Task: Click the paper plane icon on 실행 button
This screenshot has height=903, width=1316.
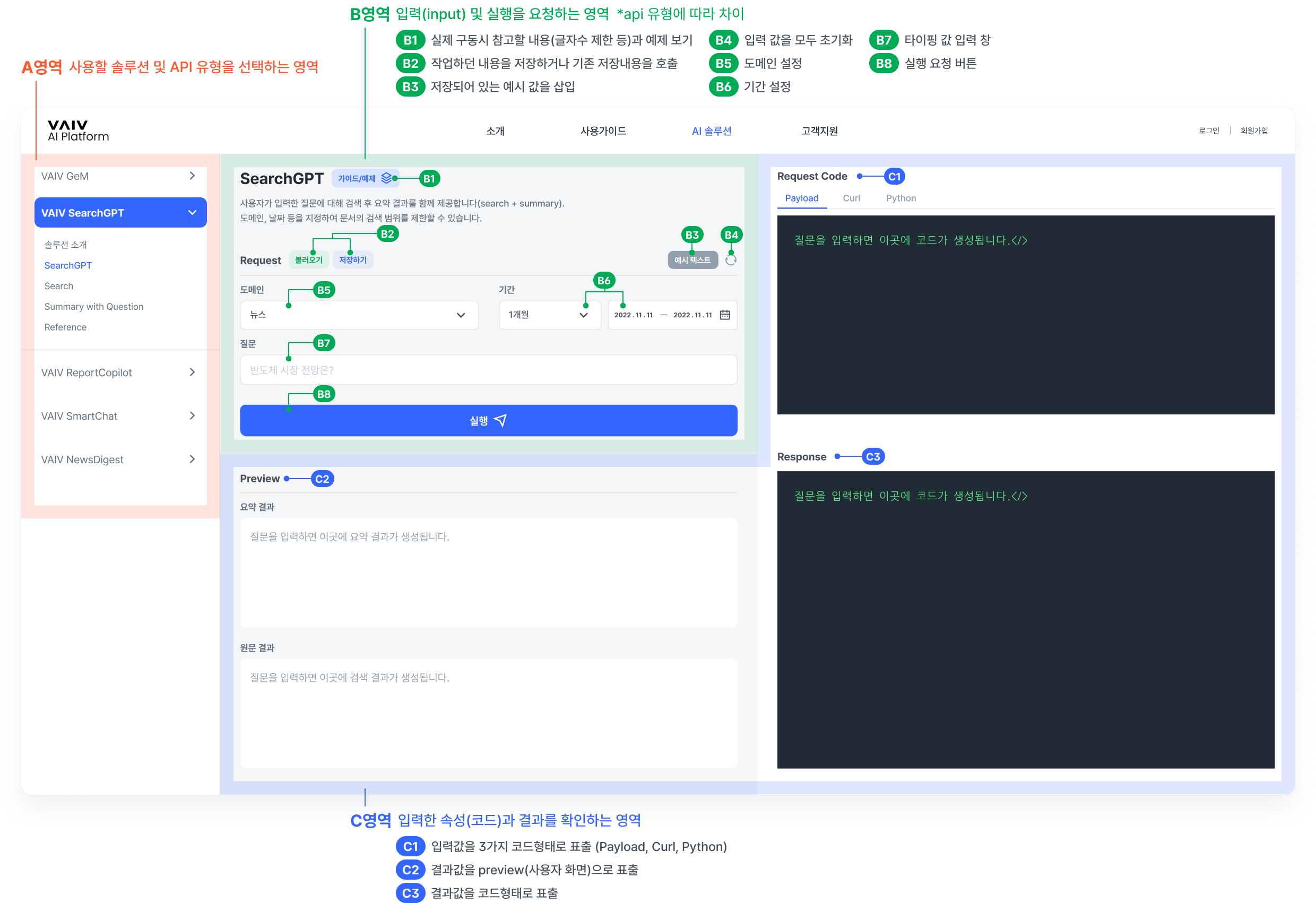Action: tap(500, 420)
